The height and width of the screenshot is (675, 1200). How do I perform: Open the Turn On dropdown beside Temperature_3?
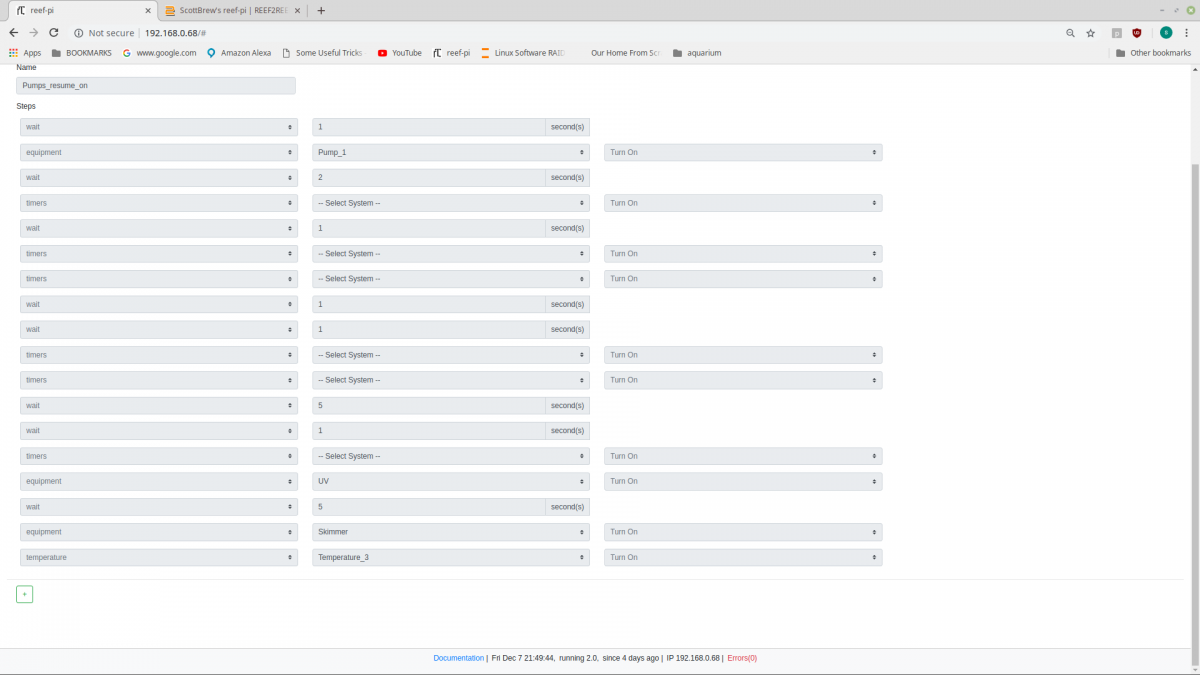pos(743,557)
